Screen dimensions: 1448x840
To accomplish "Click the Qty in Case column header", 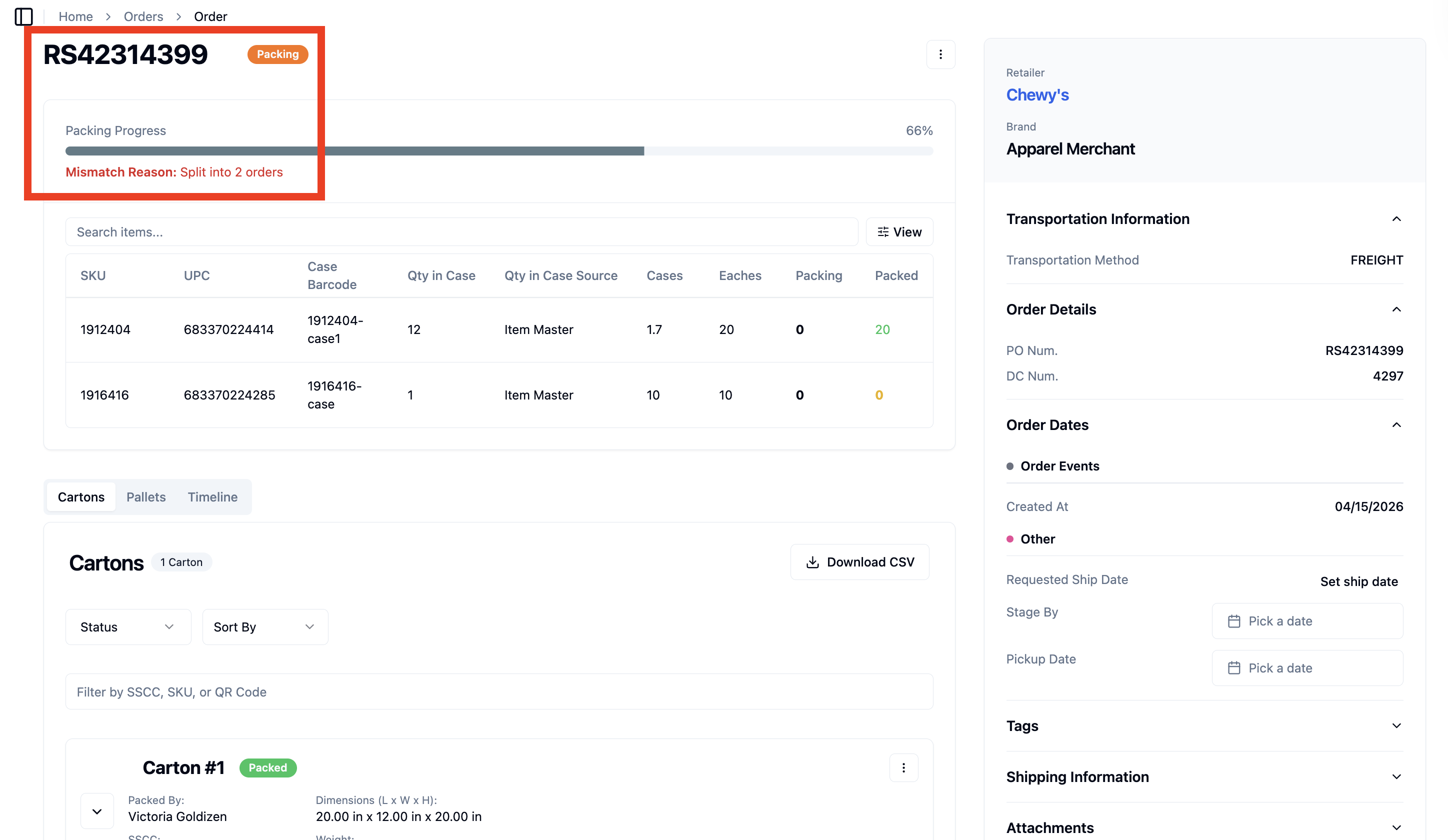I will click(x=441, y=276).
